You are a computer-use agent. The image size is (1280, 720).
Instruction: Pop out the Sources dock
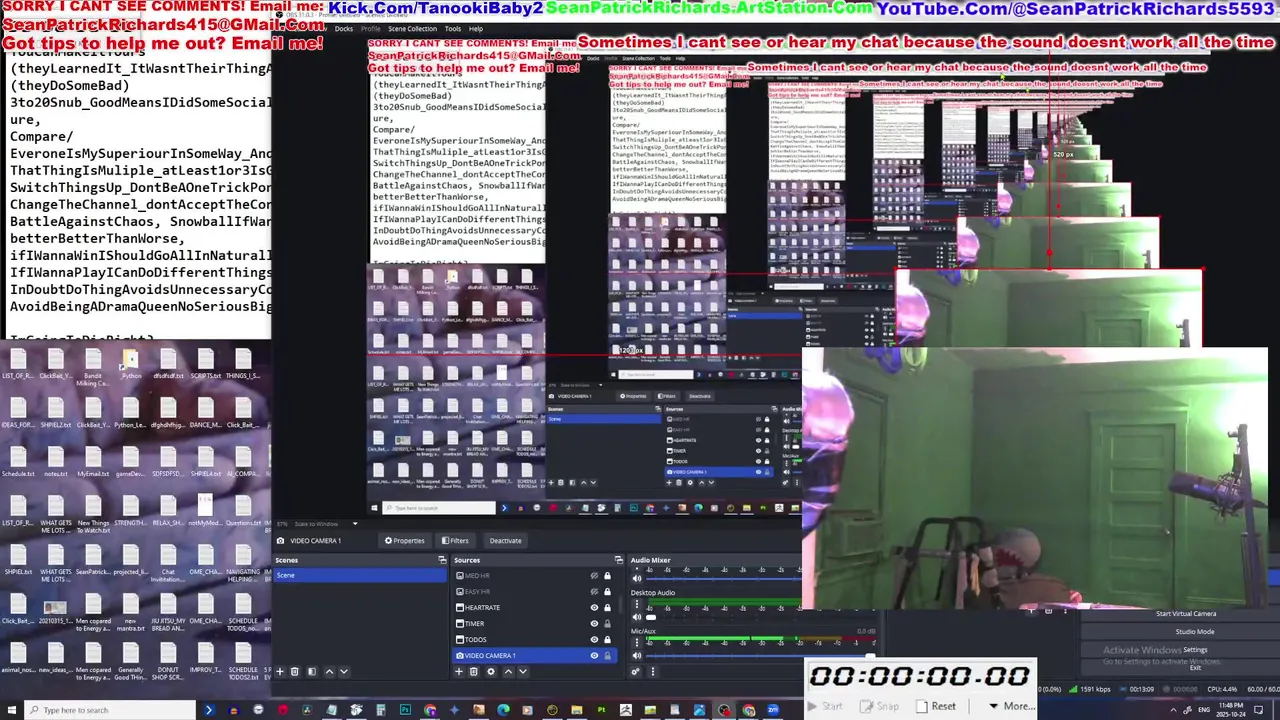(x=619, y=560)
